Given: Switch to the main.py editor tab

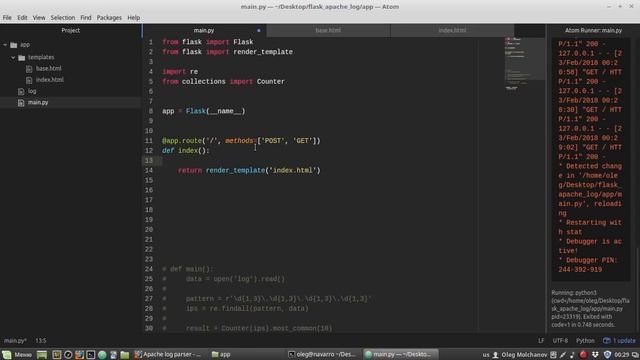Looking at the screenshot, I should coord(204,30).
